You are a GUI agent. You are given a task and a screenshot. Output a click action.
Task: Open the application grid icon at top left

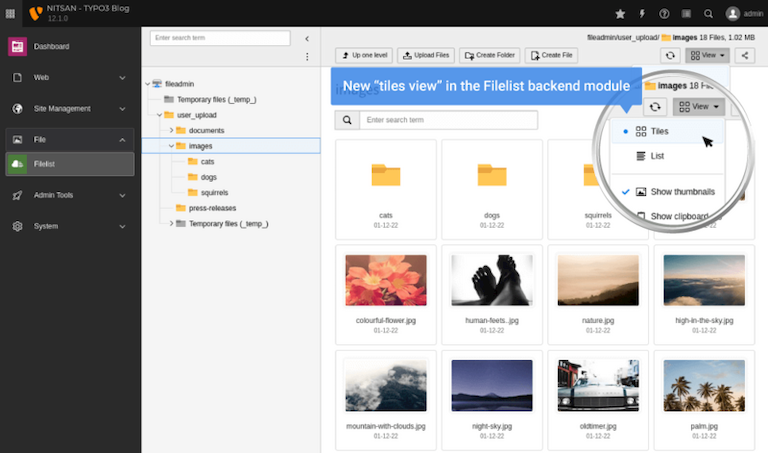pyautogui.click(x=10, y=14)
